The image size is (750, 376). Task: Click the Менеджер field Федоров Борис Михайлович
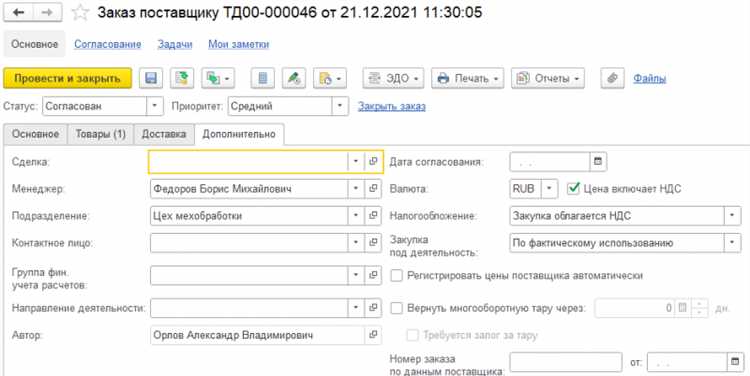pyautogui.click(x=249, y=188)
